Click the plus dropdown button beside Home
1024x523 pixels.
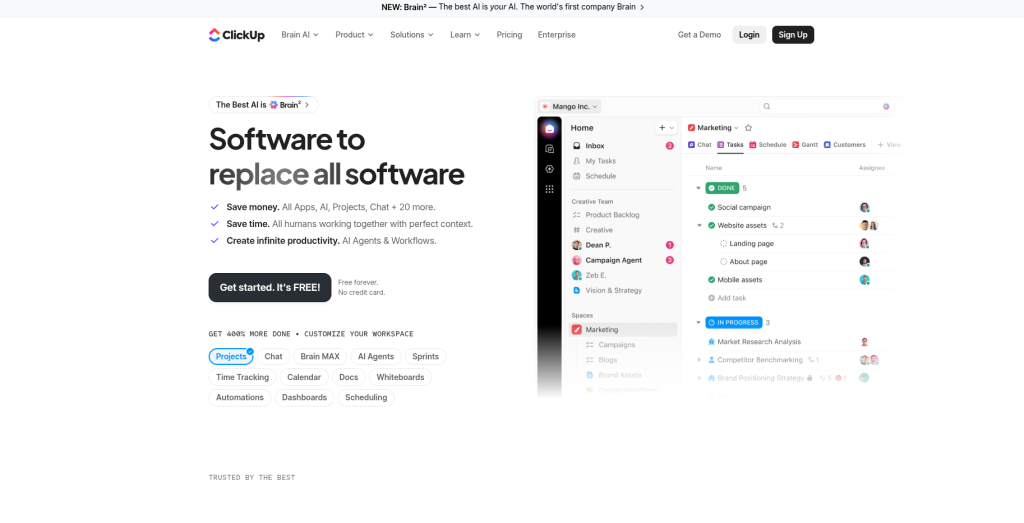(666, 128)
